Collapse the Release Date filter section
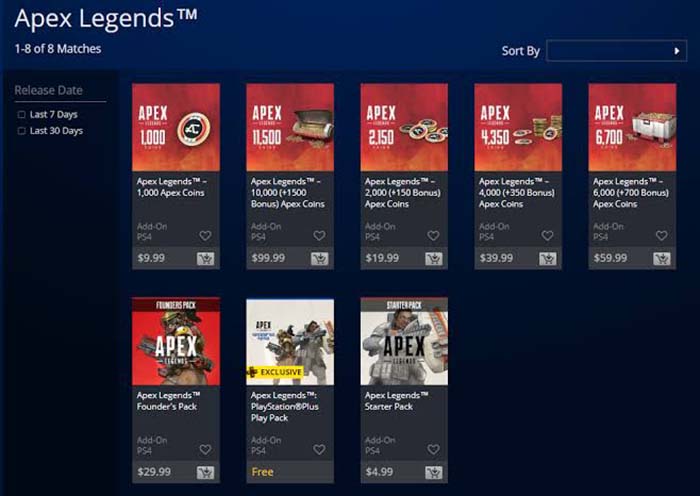The image size is (700, 496). click(x=48, y=90)
